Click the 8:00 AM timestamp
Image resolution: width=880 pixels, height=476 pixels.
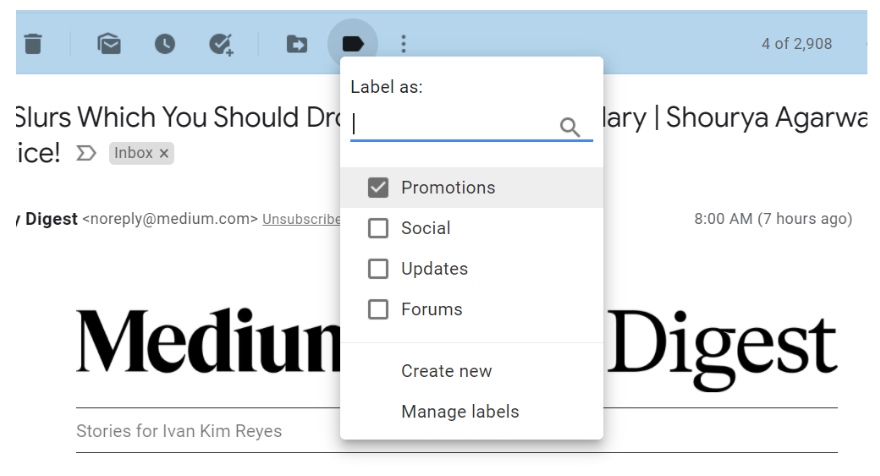772,219
